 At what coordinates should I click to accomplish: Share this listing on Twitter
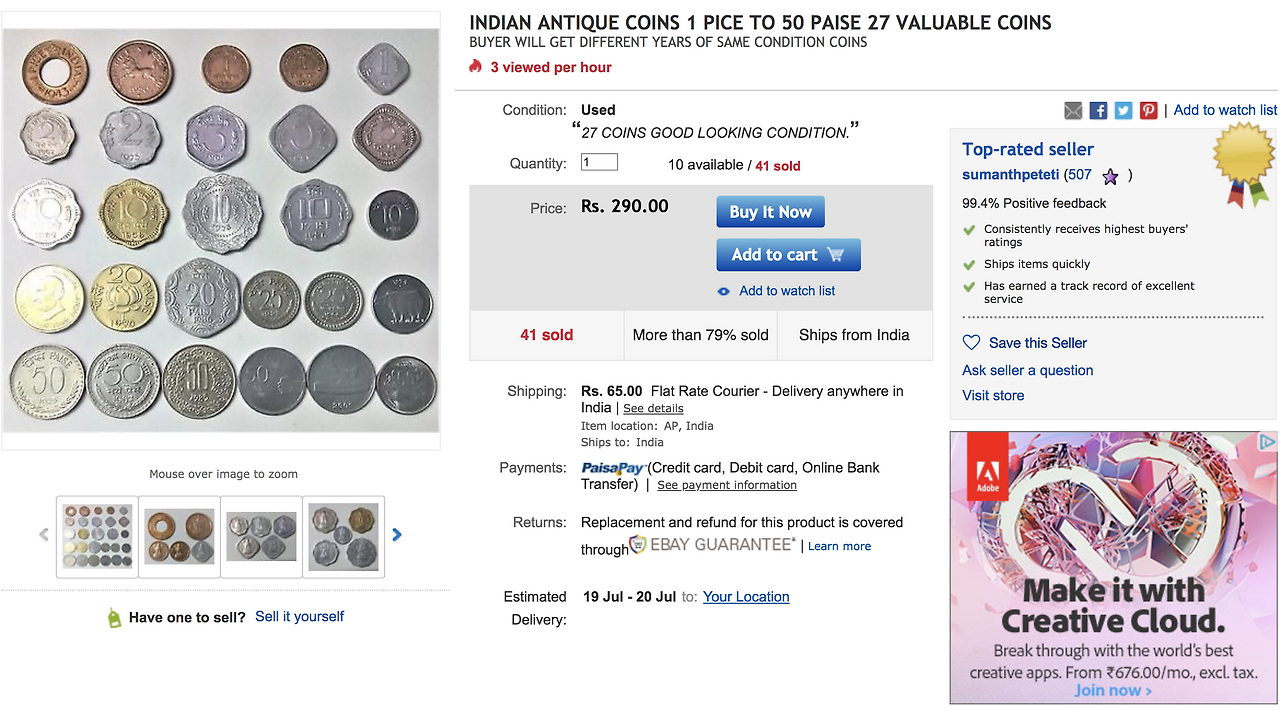(1123, 110)
